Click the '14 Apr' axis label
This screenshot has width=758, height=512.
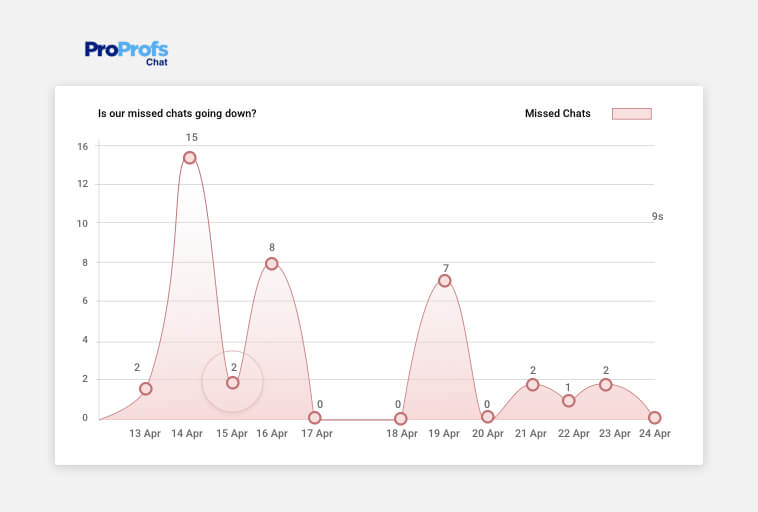187,434
